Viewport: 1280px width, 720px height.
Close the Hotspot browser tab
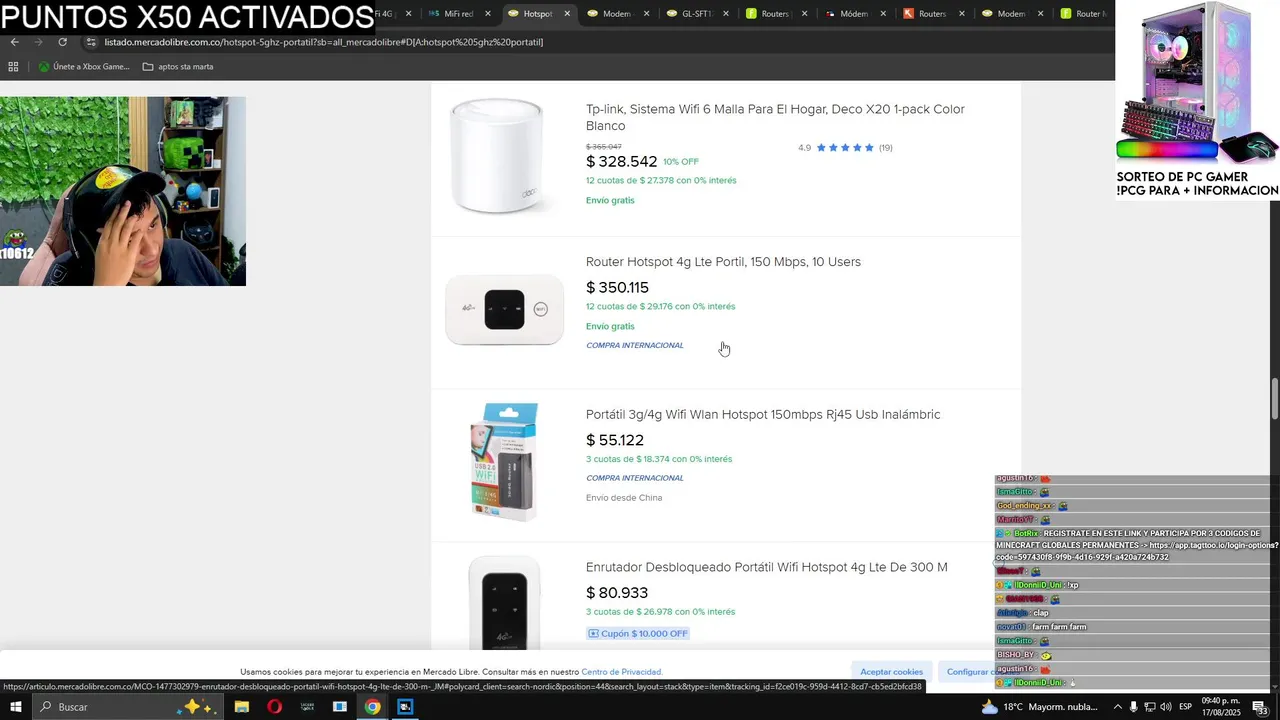point(567,14)
